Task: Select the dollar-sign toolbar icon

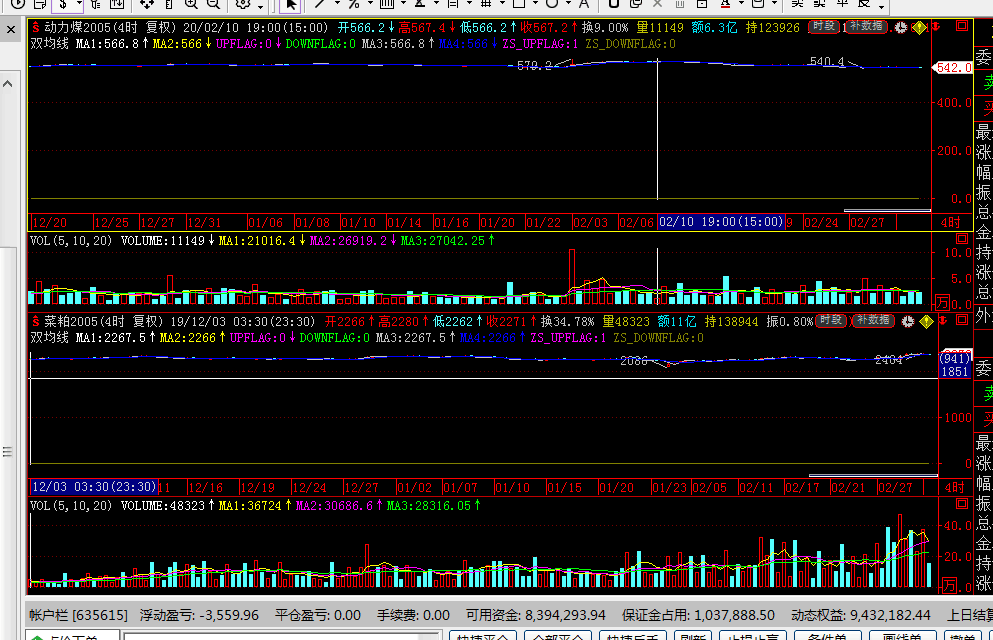Action: [x=63, y=4]
